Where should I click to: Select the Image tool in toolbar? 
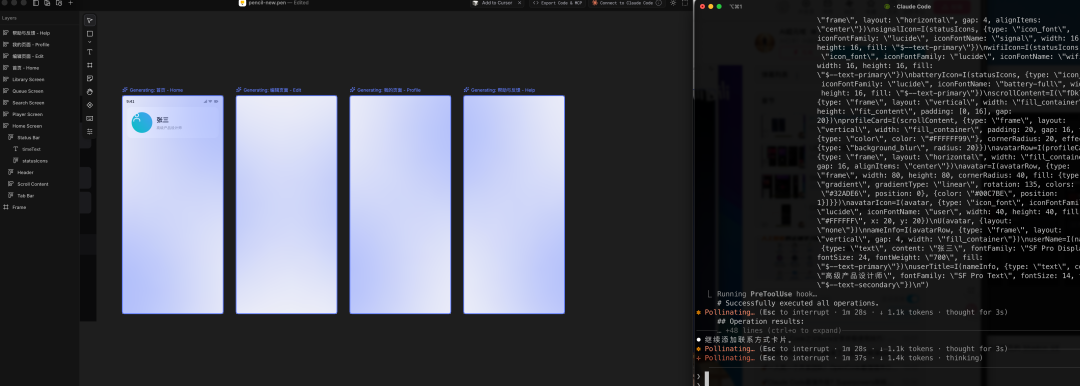(x=90, y=118)
